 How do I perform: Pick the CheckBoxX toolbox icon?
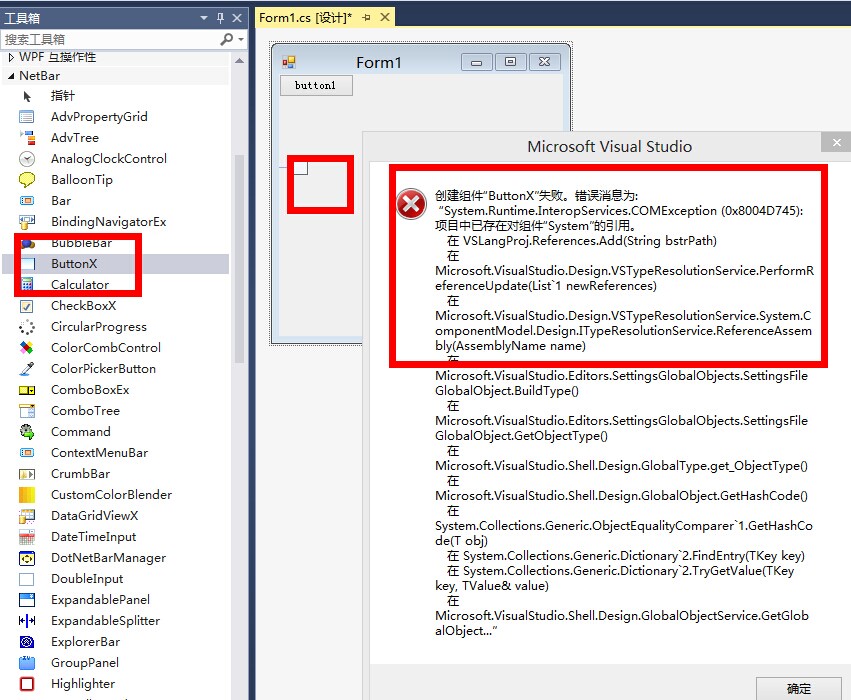click(27, 306)
